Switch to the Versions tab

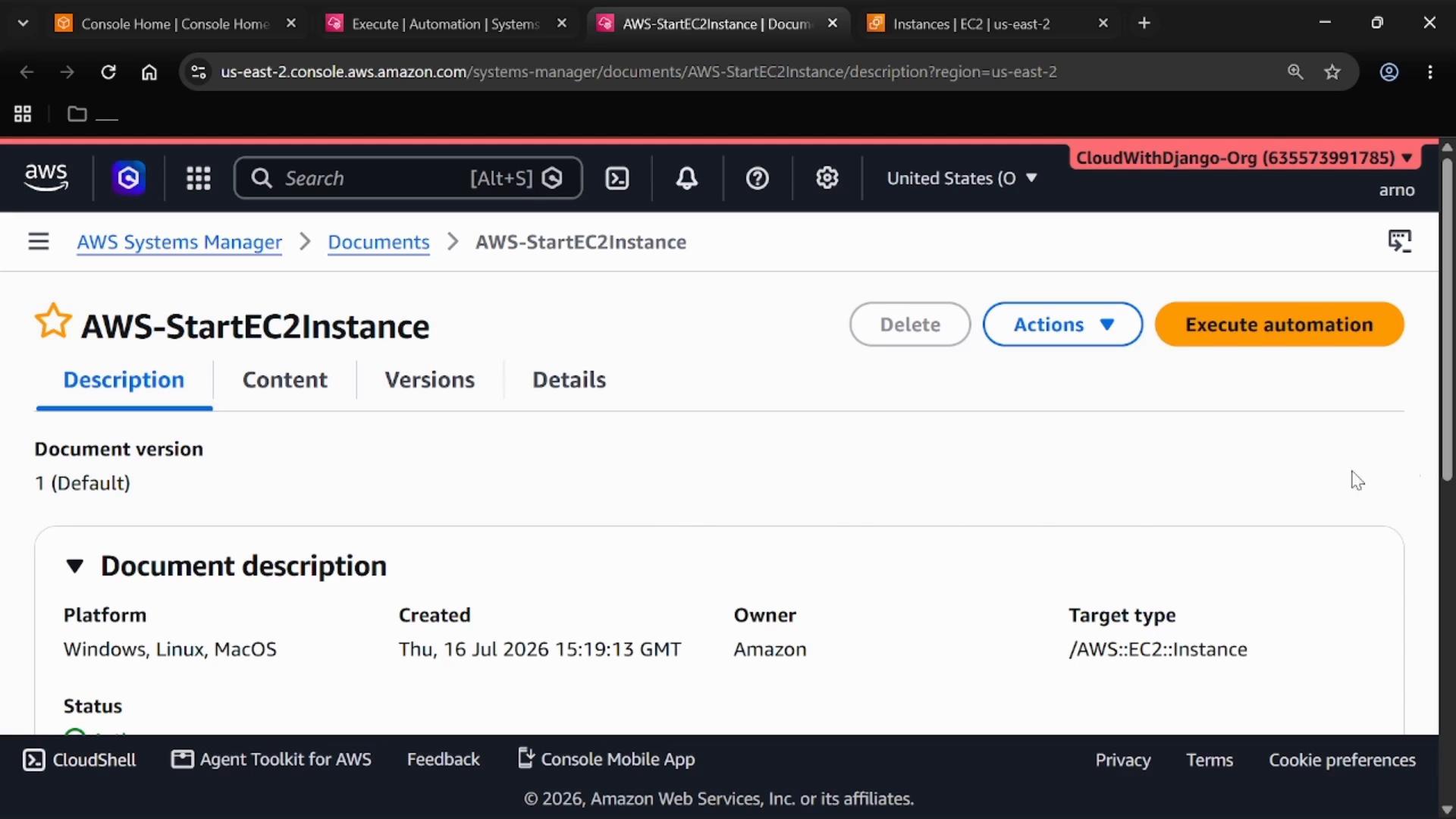429,380
